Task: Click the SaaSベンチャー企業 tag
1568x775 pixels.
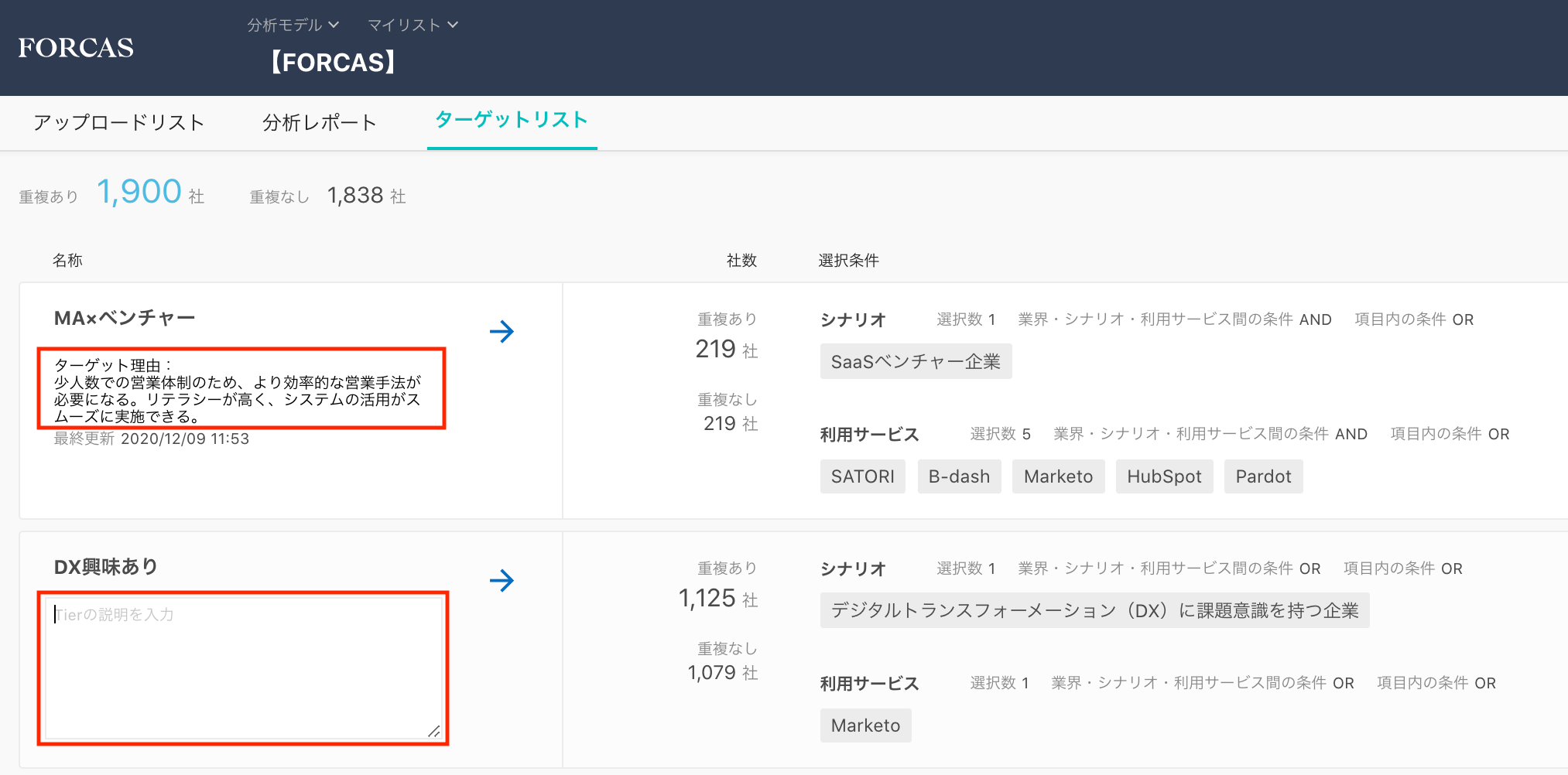Action: (x=916, y=361)
